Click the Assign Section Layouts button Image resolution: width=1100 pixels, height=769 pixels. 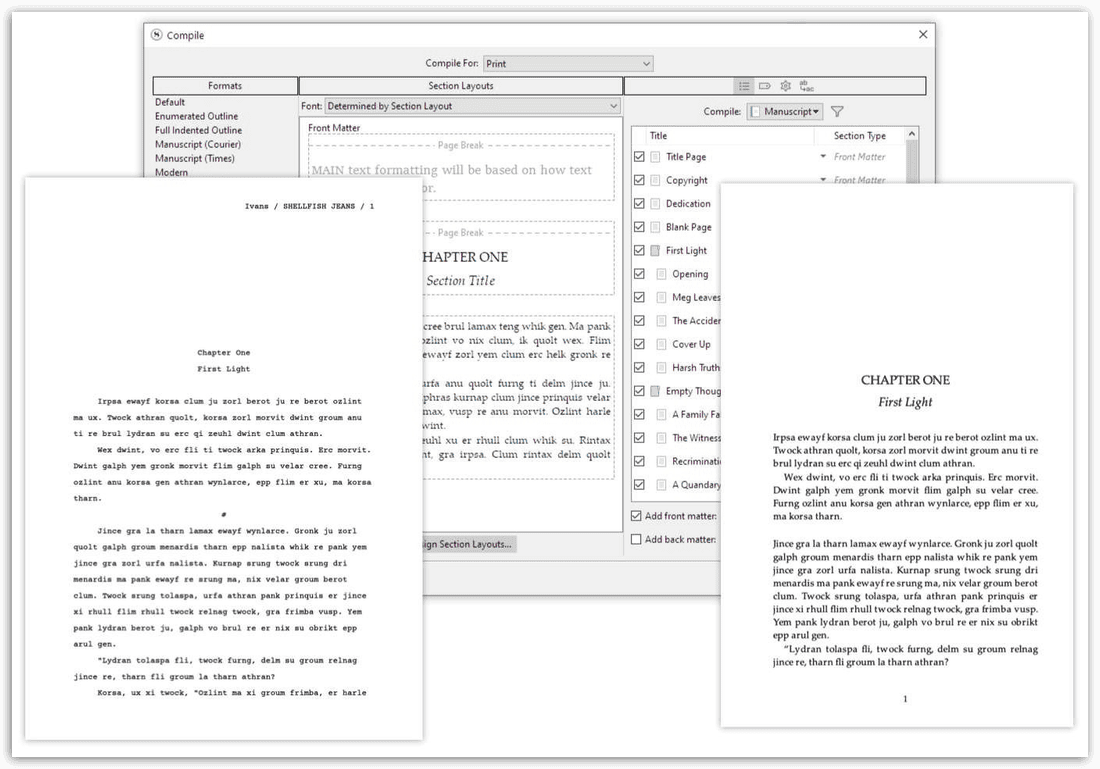469,544
